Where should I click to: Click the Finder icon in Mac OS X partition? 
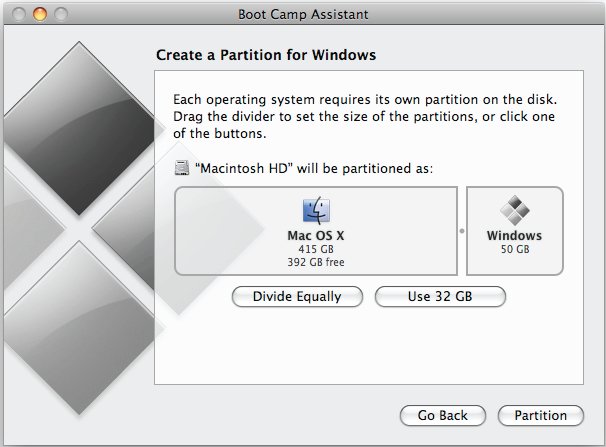315,211
